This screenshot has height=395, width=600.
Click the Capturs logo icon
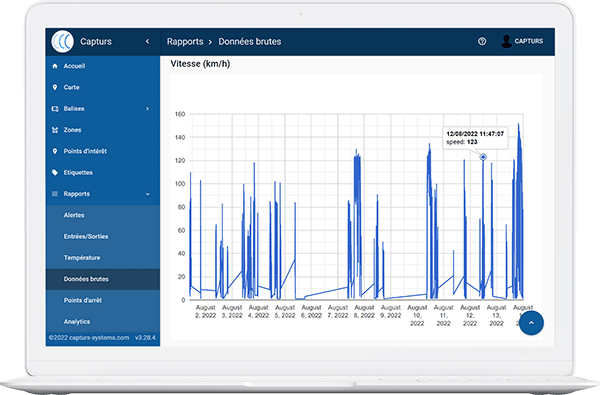[62, 41]
